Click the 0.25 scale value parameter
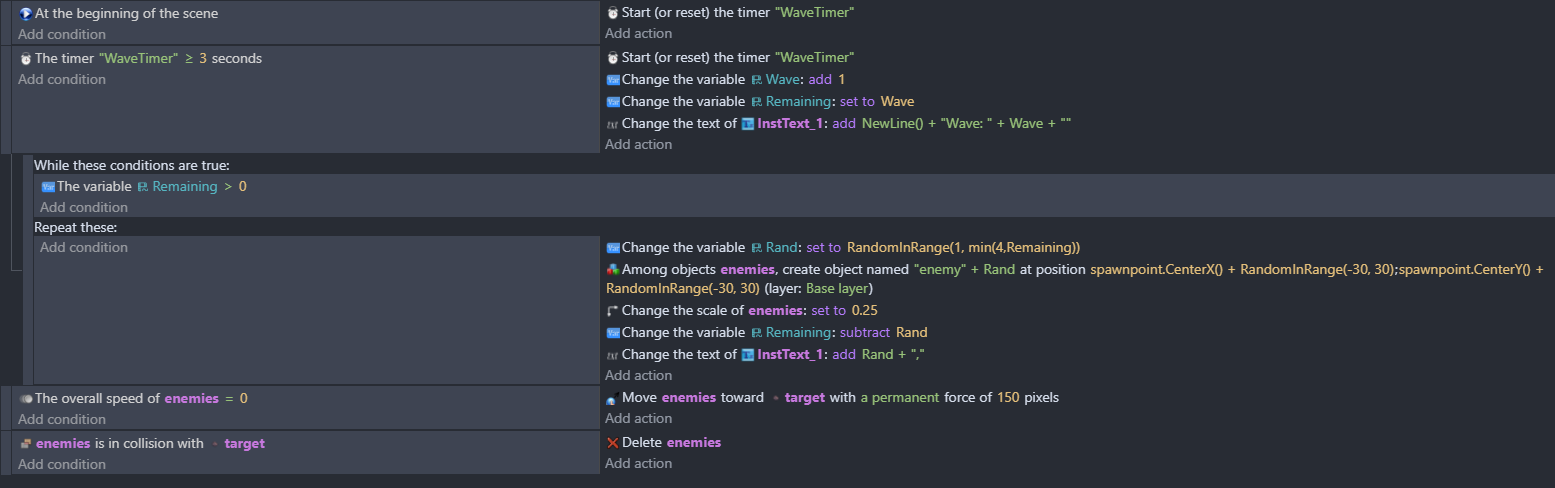1555x488 pixels. (x=864, y=311)
